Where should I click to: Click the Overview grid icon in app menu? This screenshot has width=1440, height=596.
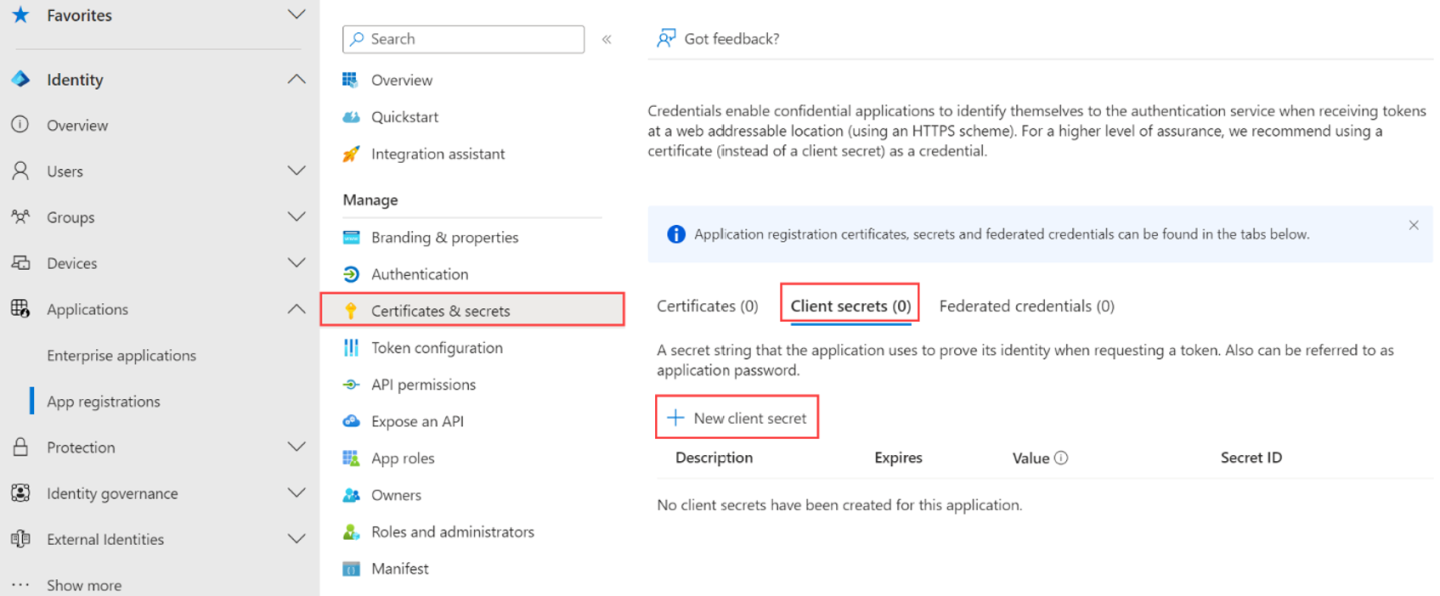(350, 80)
